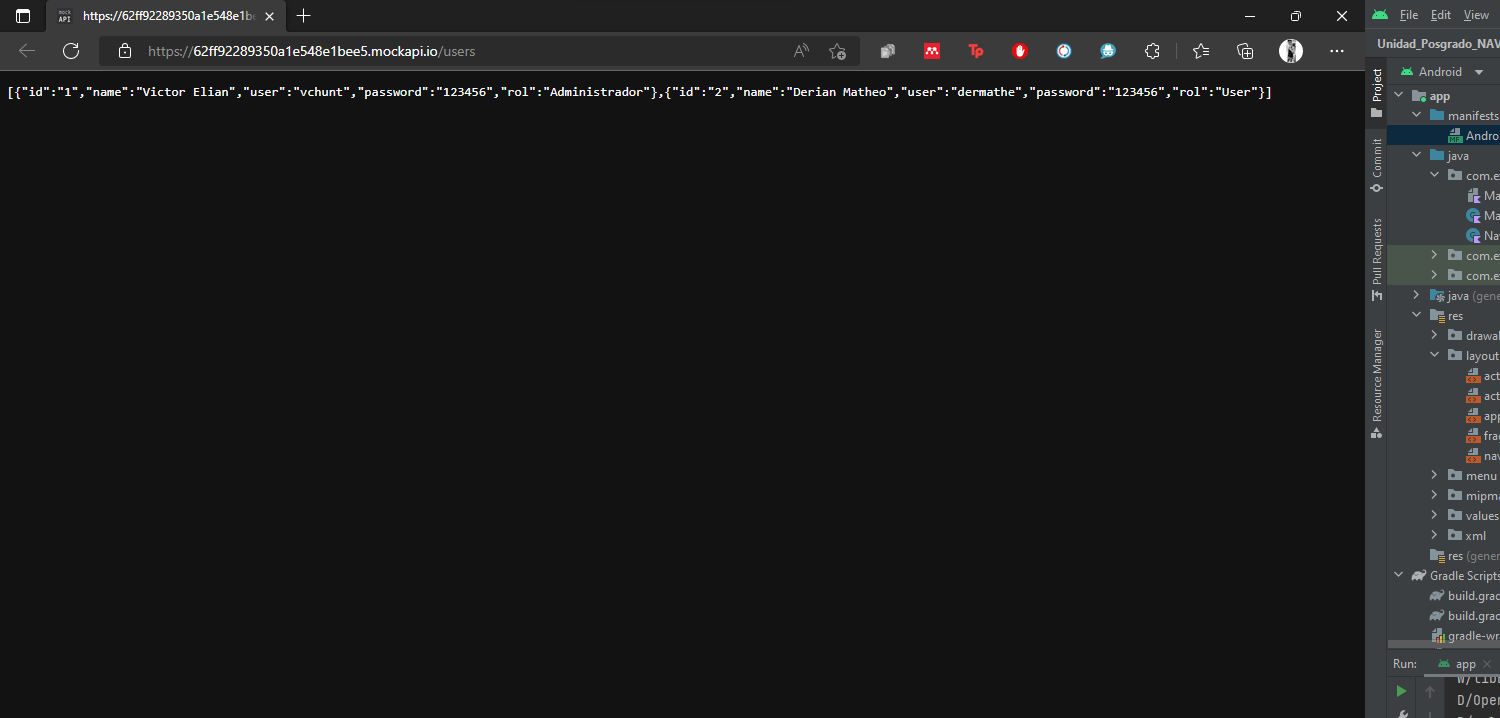
Task: Reload the page with the refresh icon
Action: (70, 50)
